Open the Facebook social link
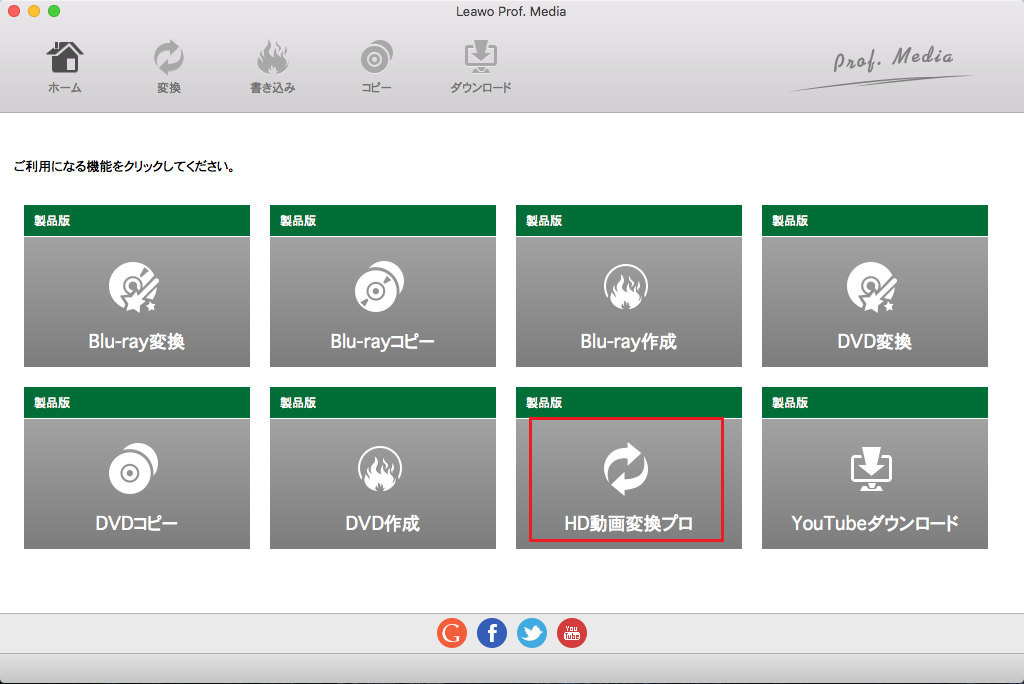 (x=492, y=633)
